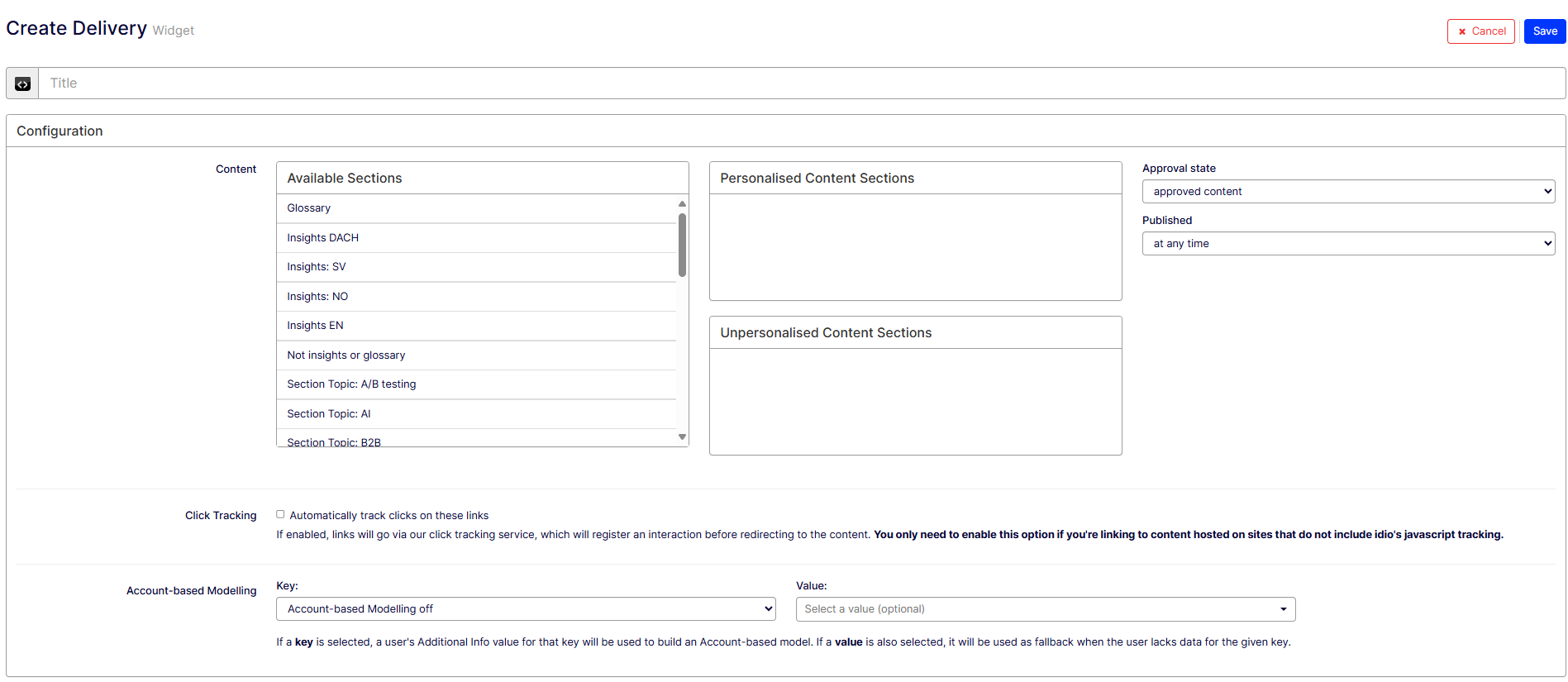
Task: Select Insights DACH section
Action: point(476,238)
